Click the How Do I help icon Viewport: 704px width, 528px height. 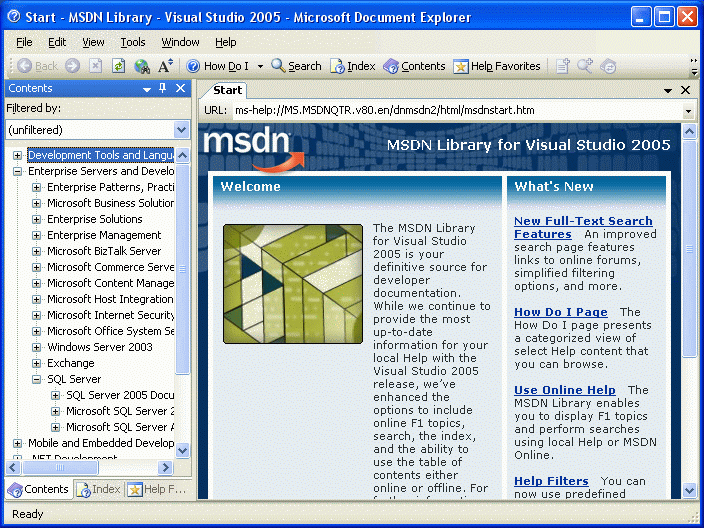click(193, 66)
